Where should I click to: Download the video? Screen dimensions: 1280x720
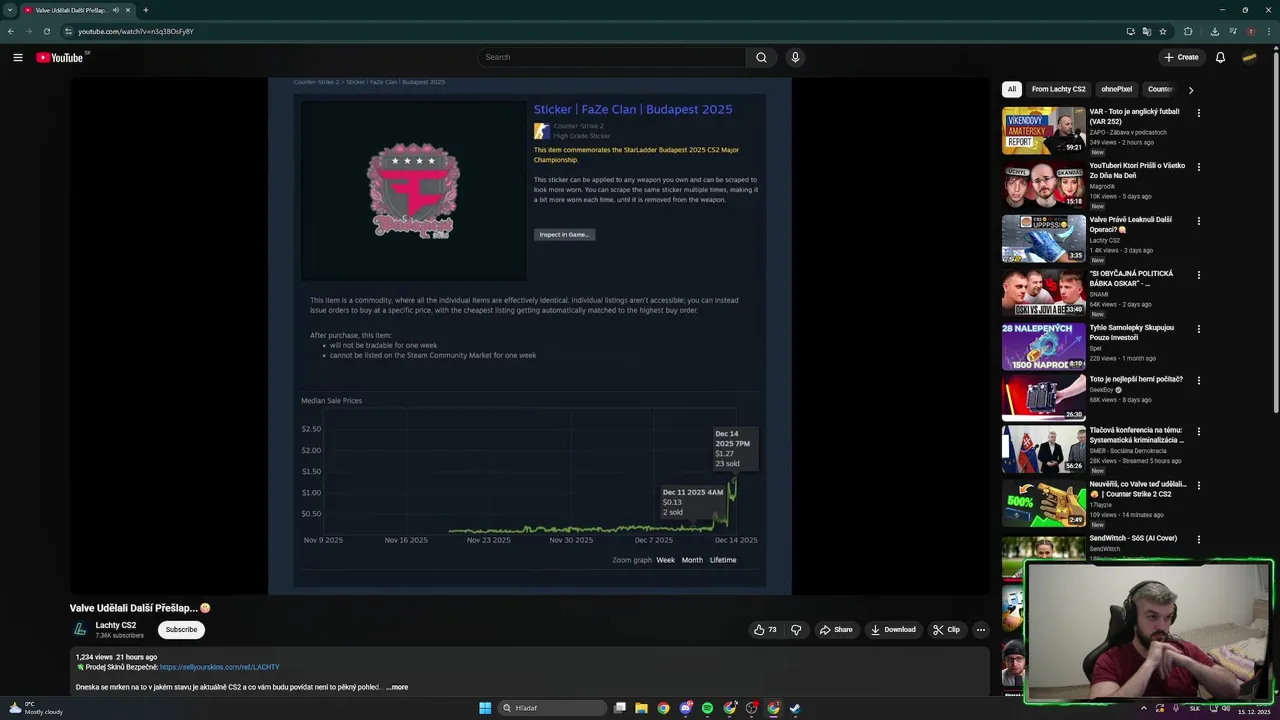(893, 630)
